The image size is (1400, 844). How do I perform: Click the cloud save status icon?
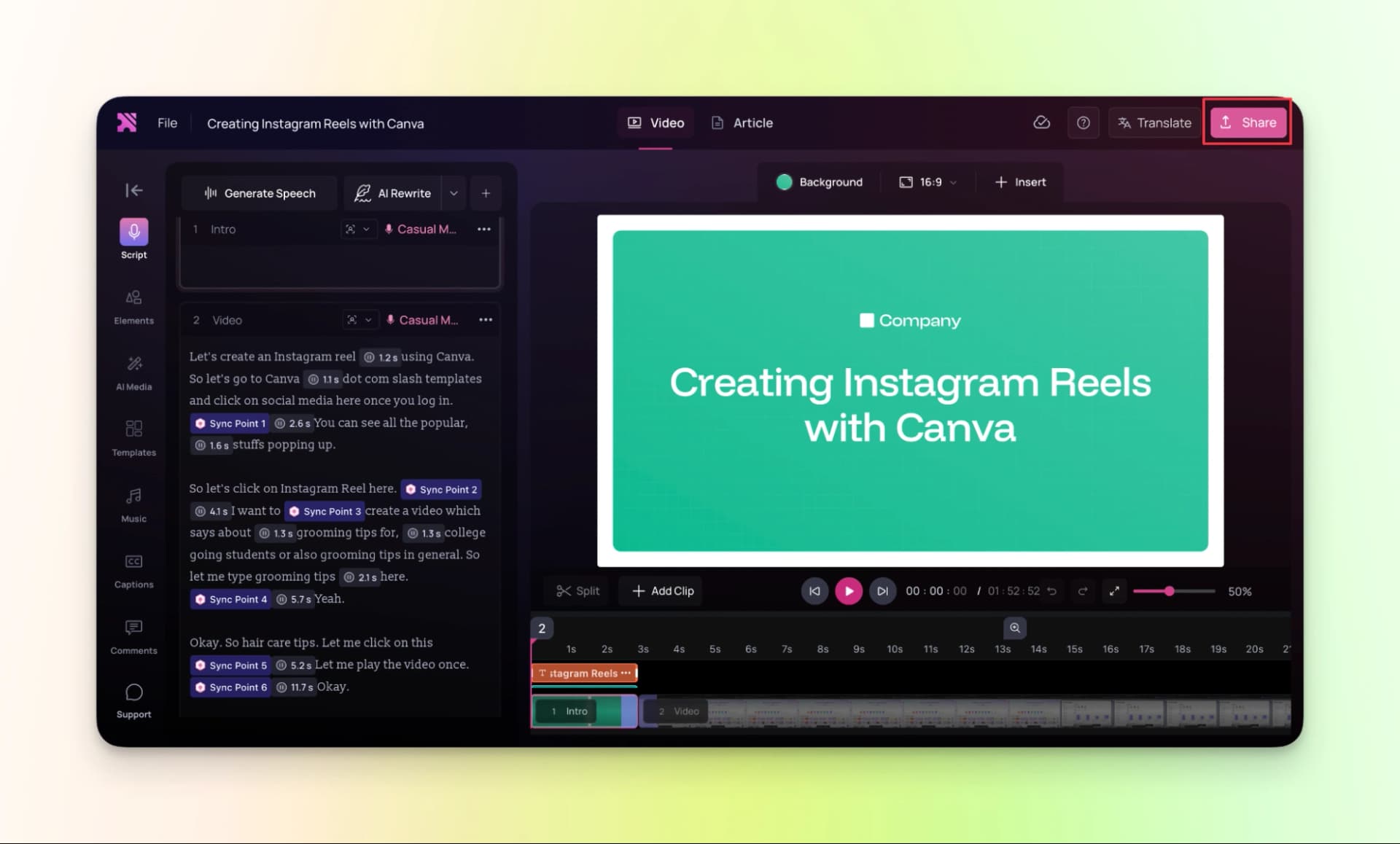tap(1041, 122)
